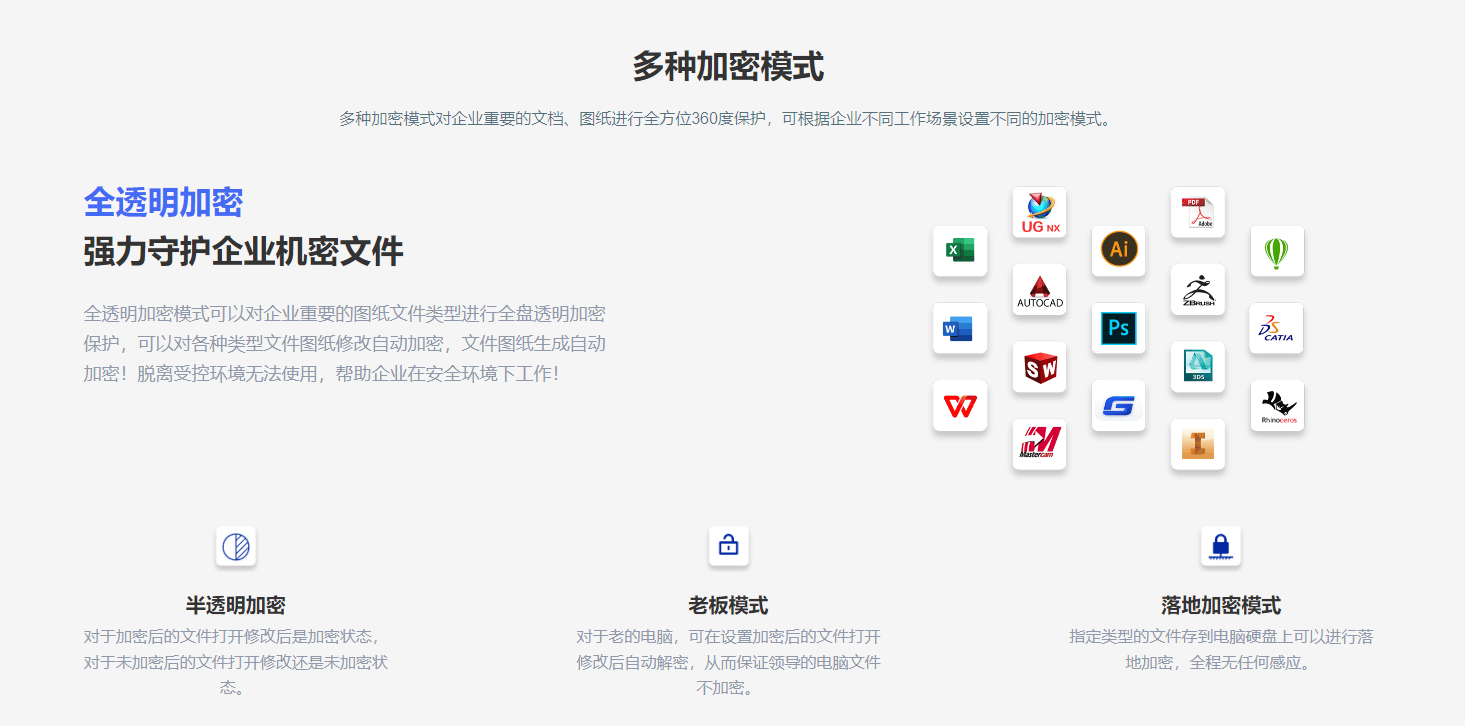Click the UG NX software icon

click(1039, 213)
